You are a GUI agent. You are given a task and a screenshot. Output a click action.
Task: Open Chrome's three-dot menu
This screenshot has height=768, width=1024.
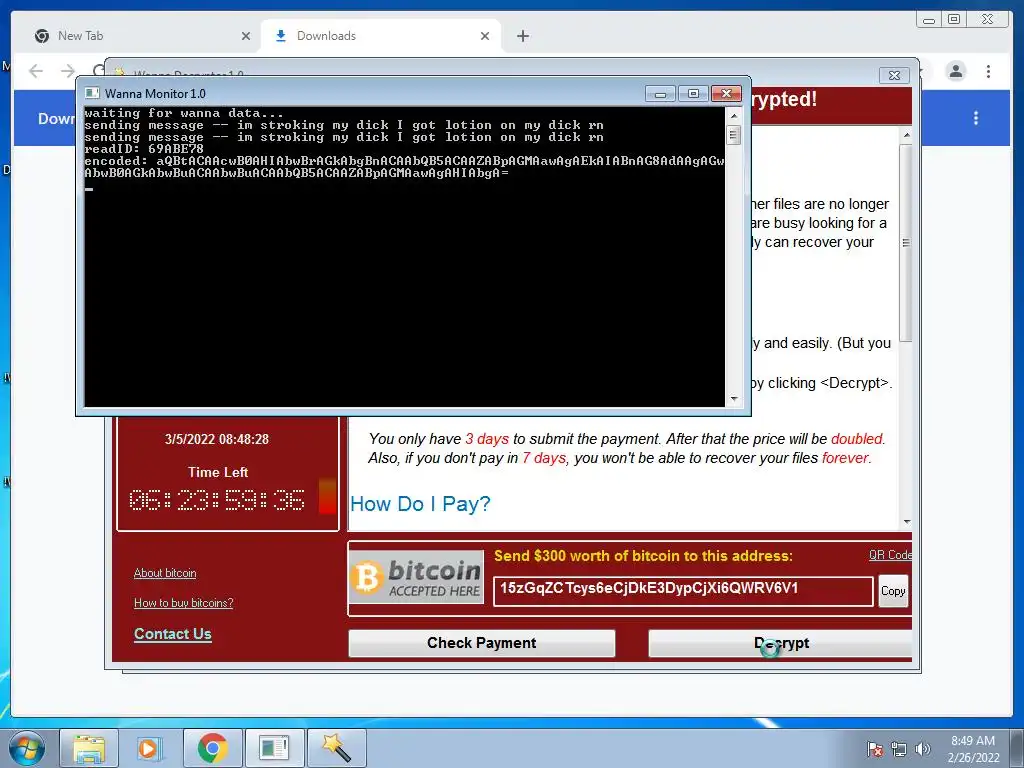coord(989,71)
